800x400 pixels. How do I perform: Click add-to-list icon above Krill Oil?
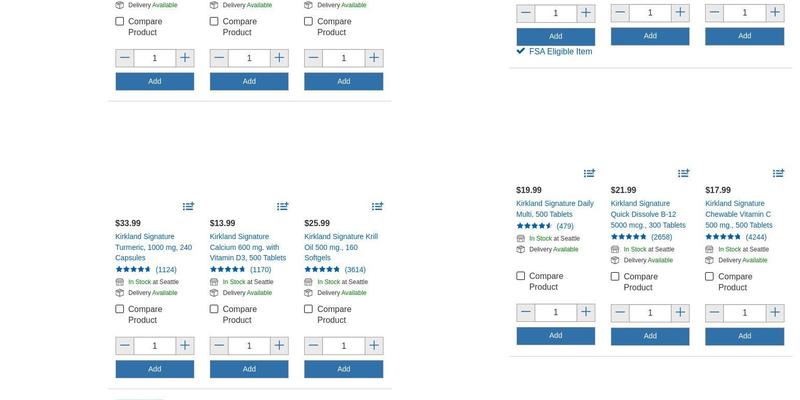[377, 206]
